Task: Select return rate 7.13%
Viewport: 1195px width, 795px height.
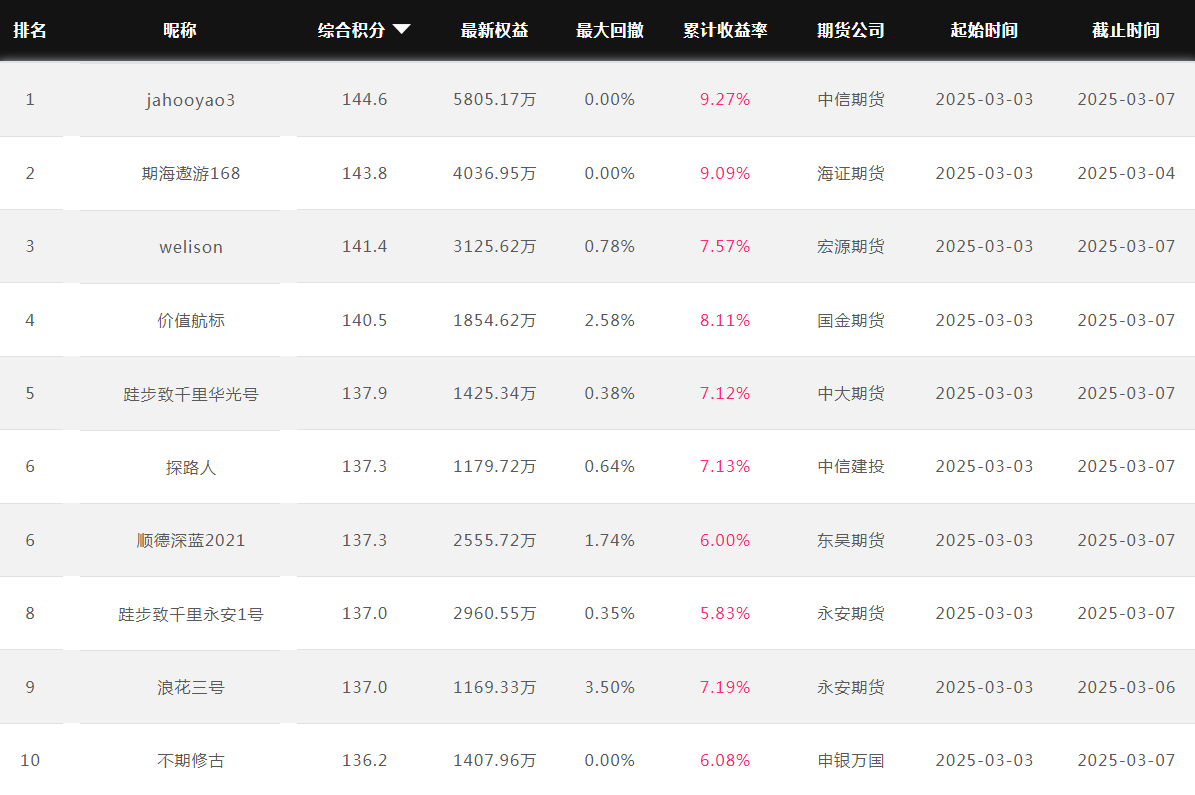Action: [x=725, y=466]
